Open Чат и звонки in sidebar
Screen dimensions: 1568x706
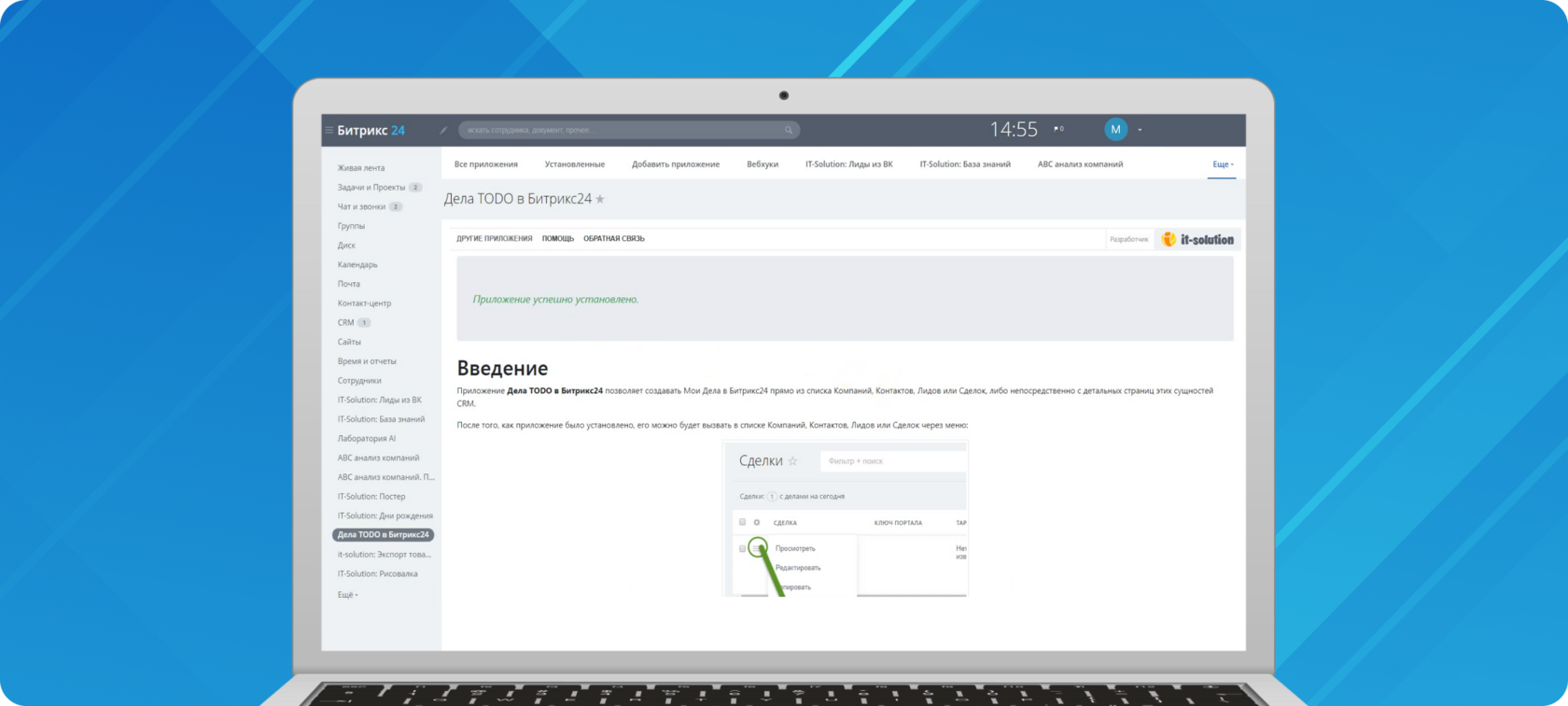click(x=361, y=207)
